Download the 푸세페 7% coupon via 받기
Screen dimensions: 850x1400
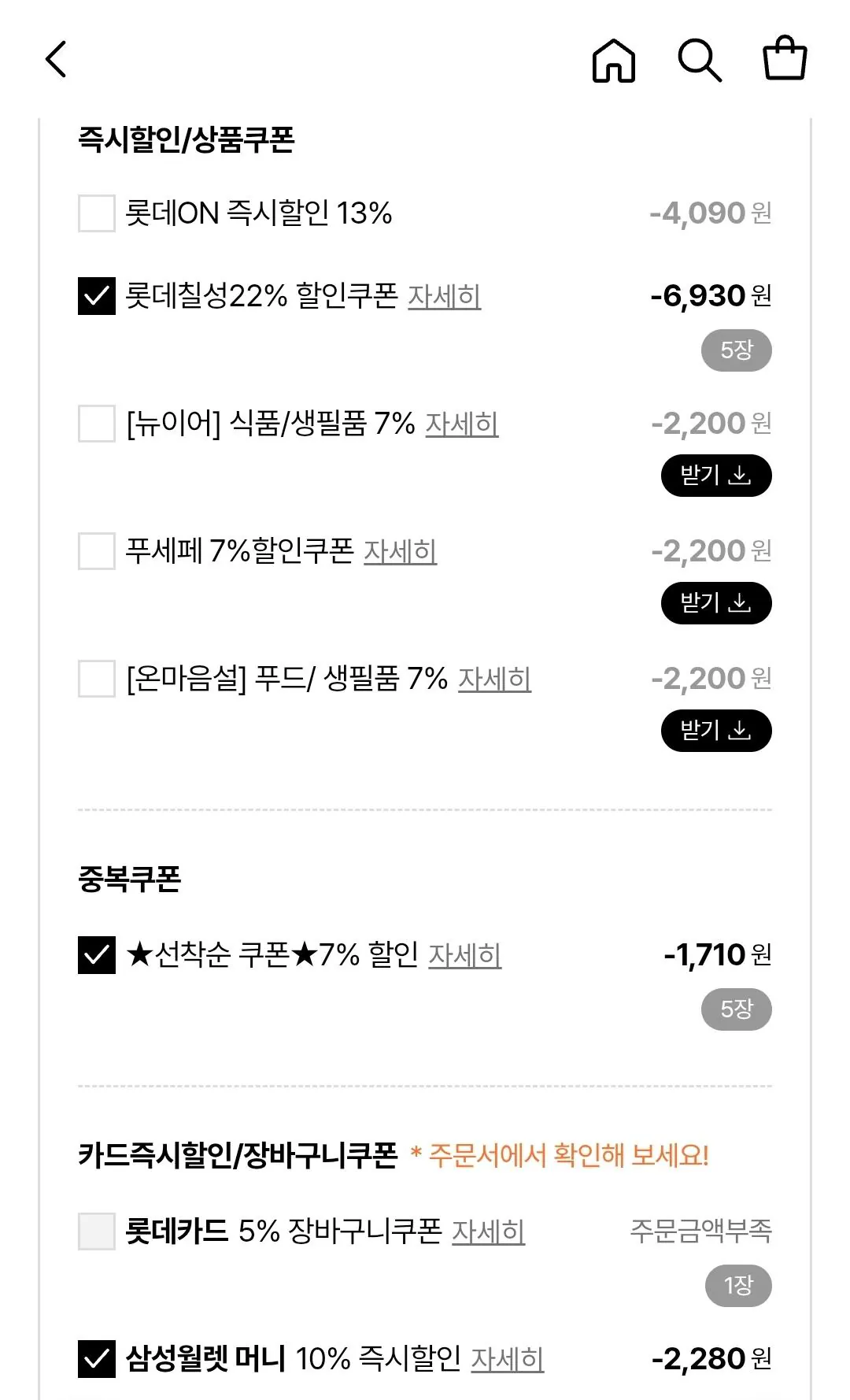[715, 603]
